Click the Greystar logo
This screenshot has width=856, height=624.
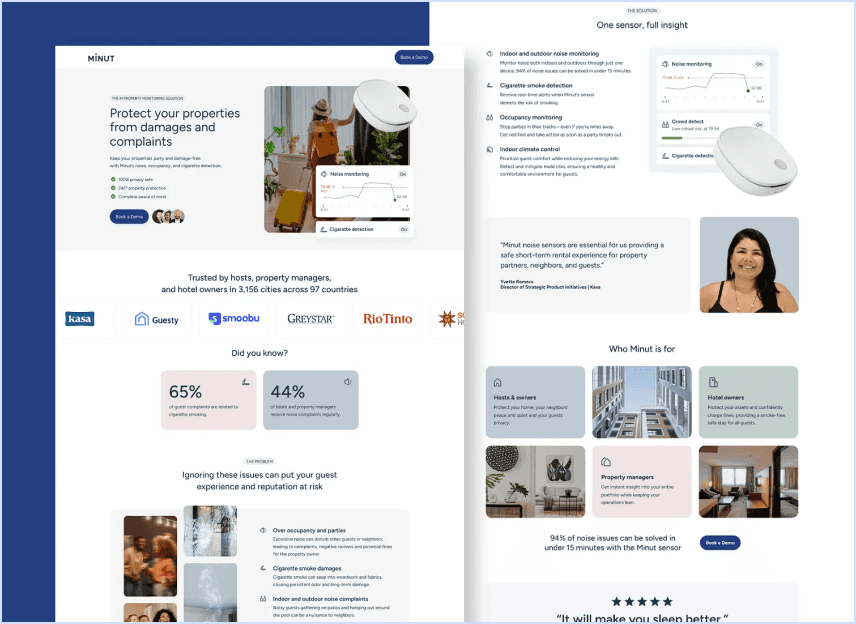pos(311,319)
